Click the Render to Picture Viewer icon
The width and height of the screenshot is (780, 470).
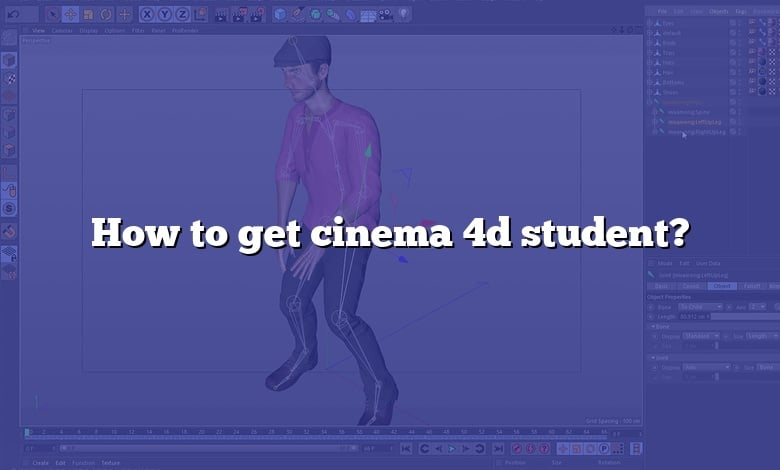pos(239,15)
